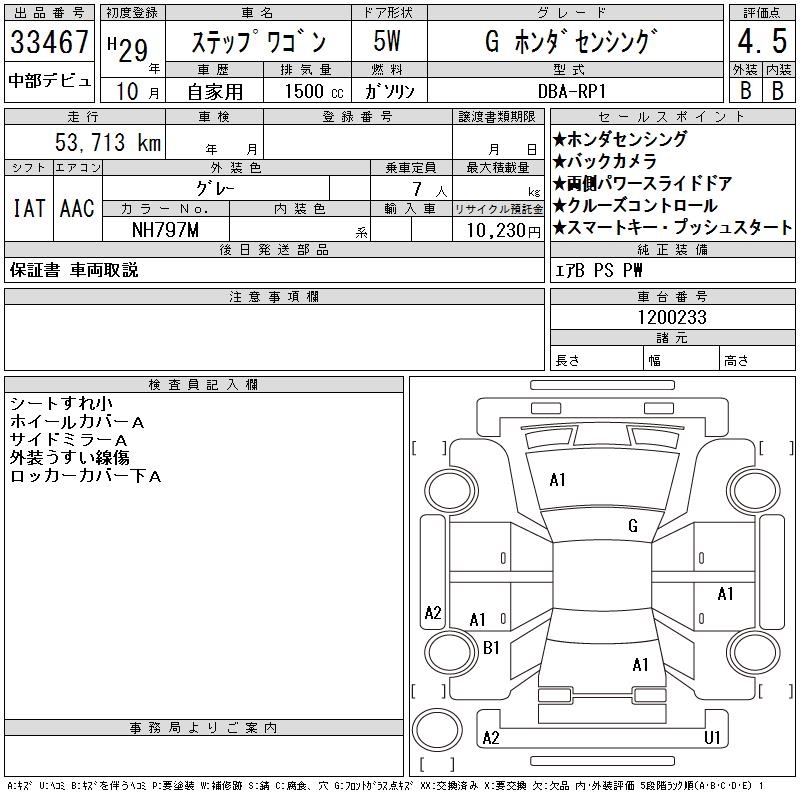Image resolution: width=800 pixels, height=800 pixels.
Task: Select the ロッカーカバー下A note line
Action: point(85,476)
